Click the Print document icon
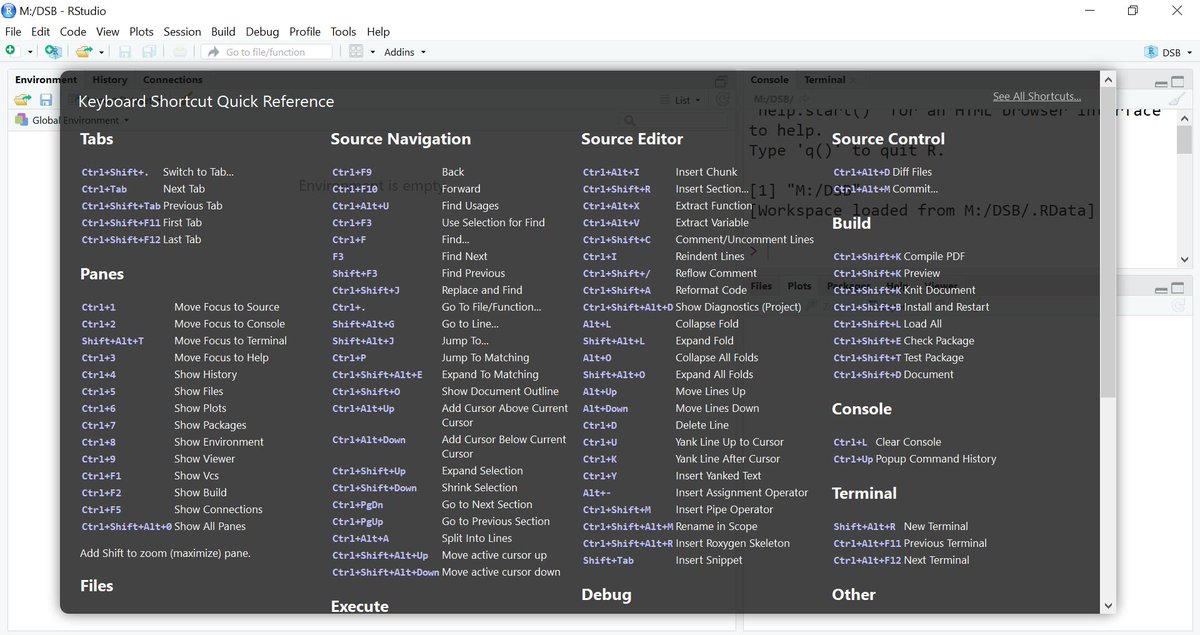This screenshot has width=1200, height=635. 179,51
